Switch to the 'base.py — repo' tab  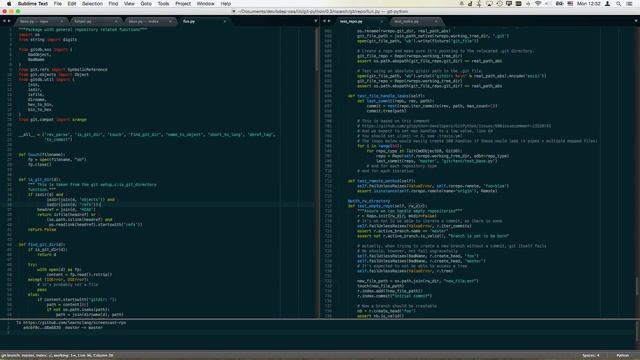point(41,21)
